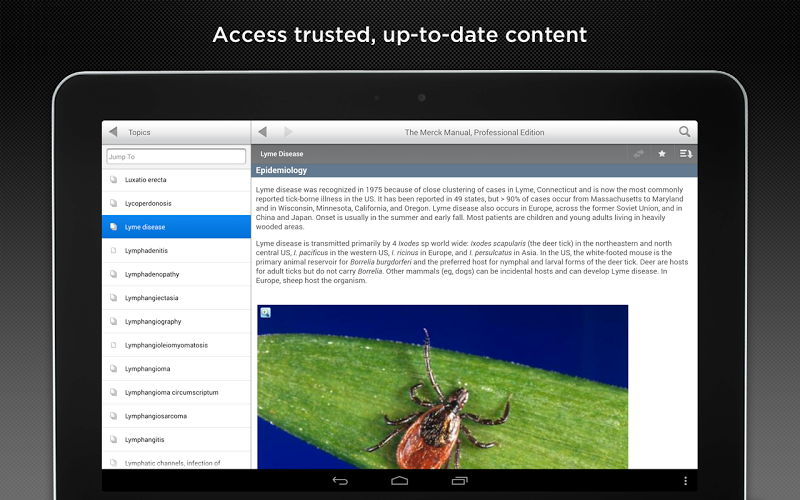This screenshot has width=800, height=500.
Task: Click the Lymphangiography document icon
Action: (x=113, y=321)
